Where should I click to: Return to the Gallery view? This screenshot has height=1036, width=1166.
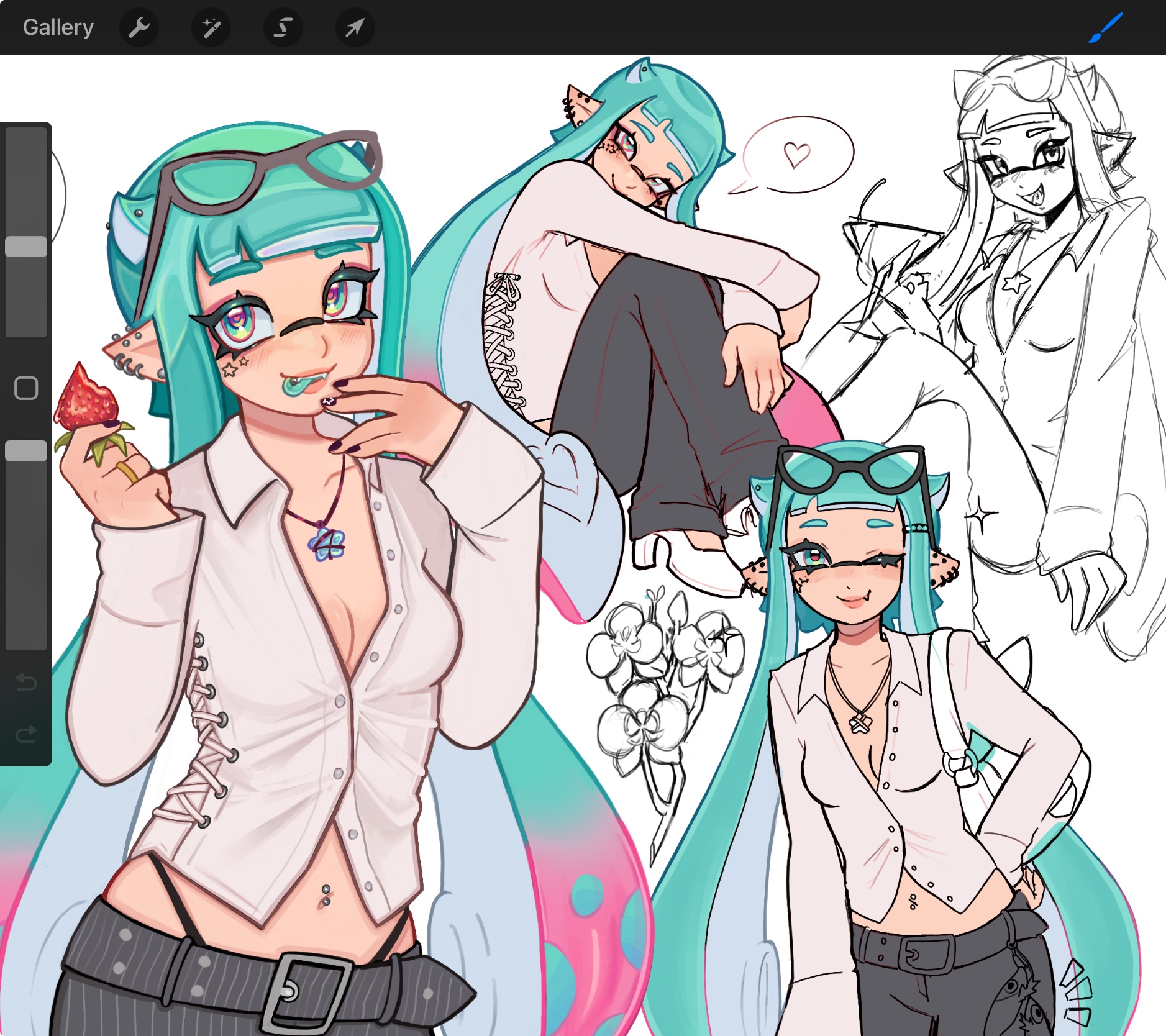coord(58,27)
